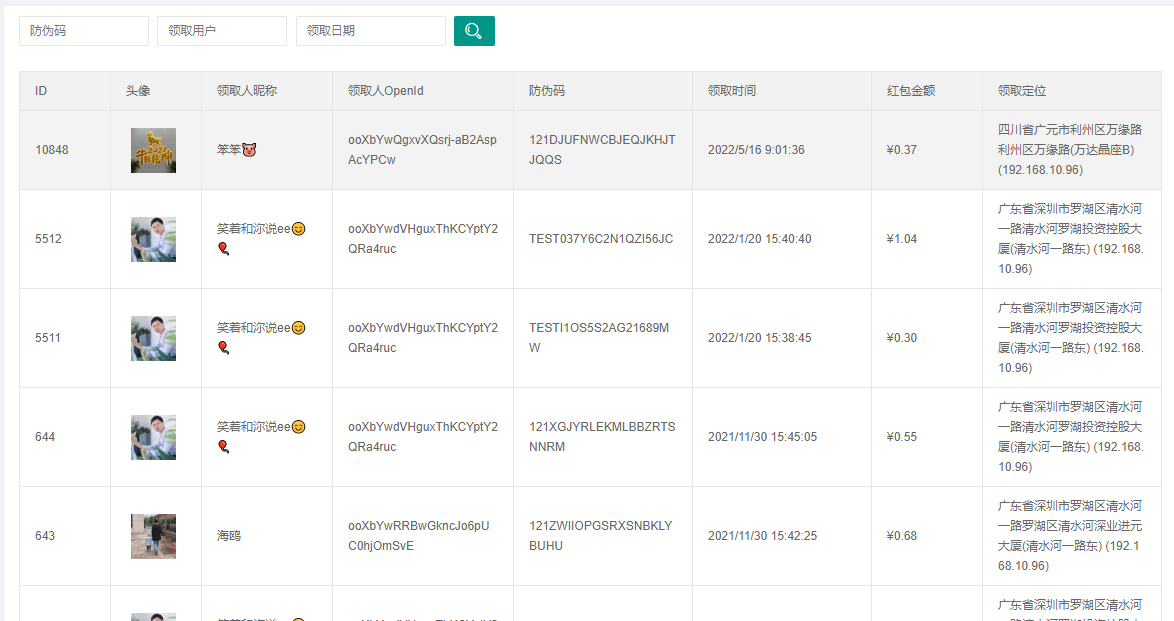This screenshot has height=621, width=1174.
Task: Click the ¥0.37 red packet amount
Action: [902, 150]
